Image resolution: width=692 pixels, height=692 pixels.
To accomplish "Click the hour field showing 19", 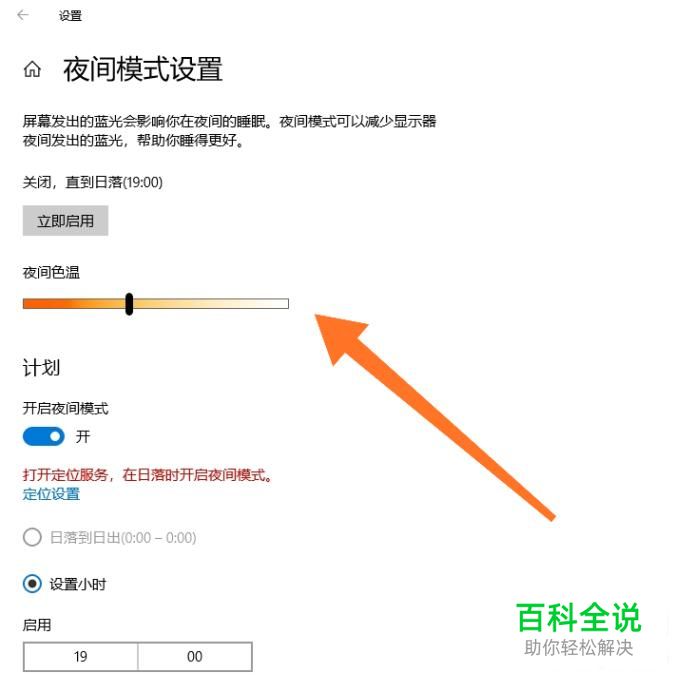I will (81, 656).
